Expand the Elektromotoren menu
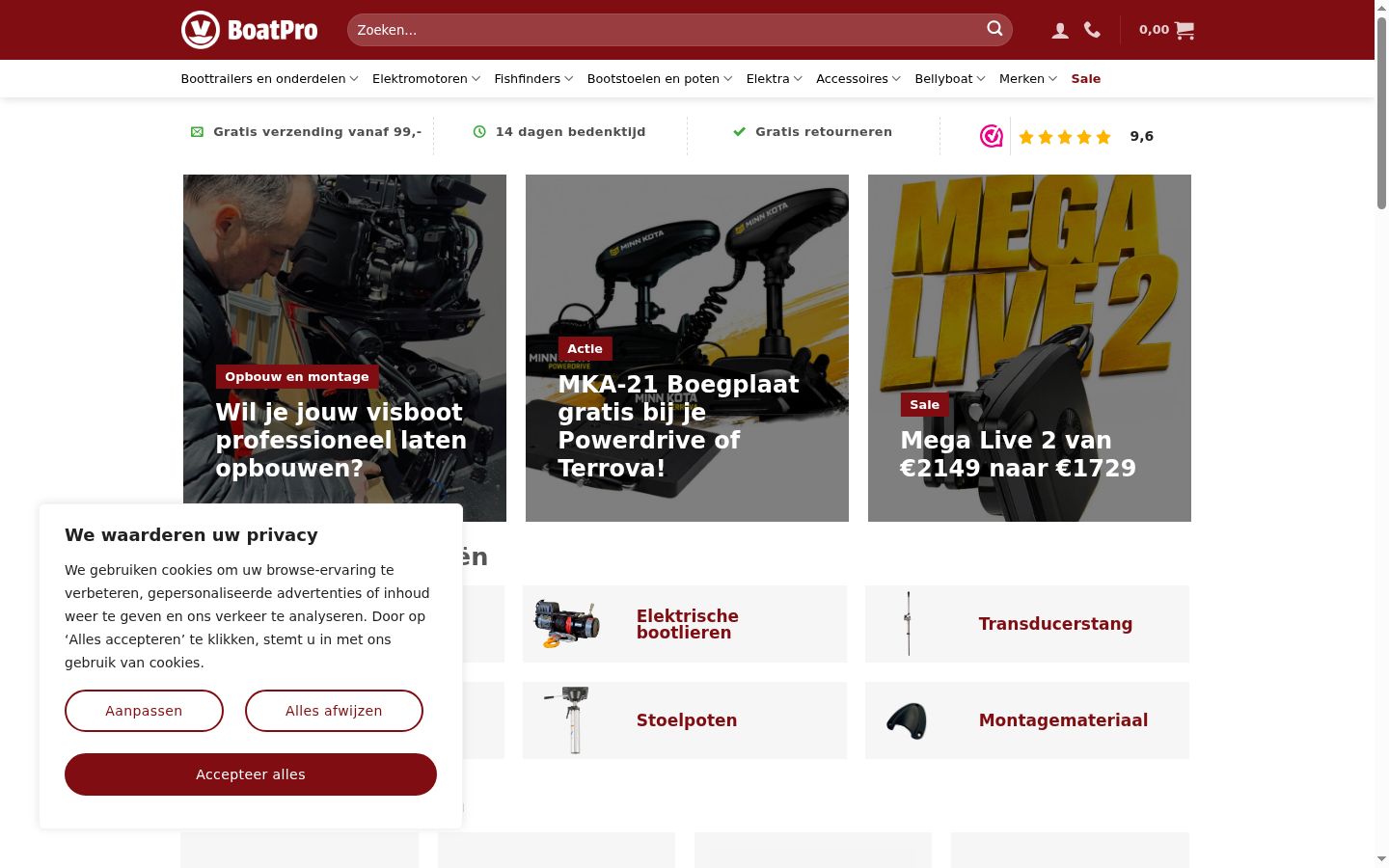 click(x=425, y=79)
